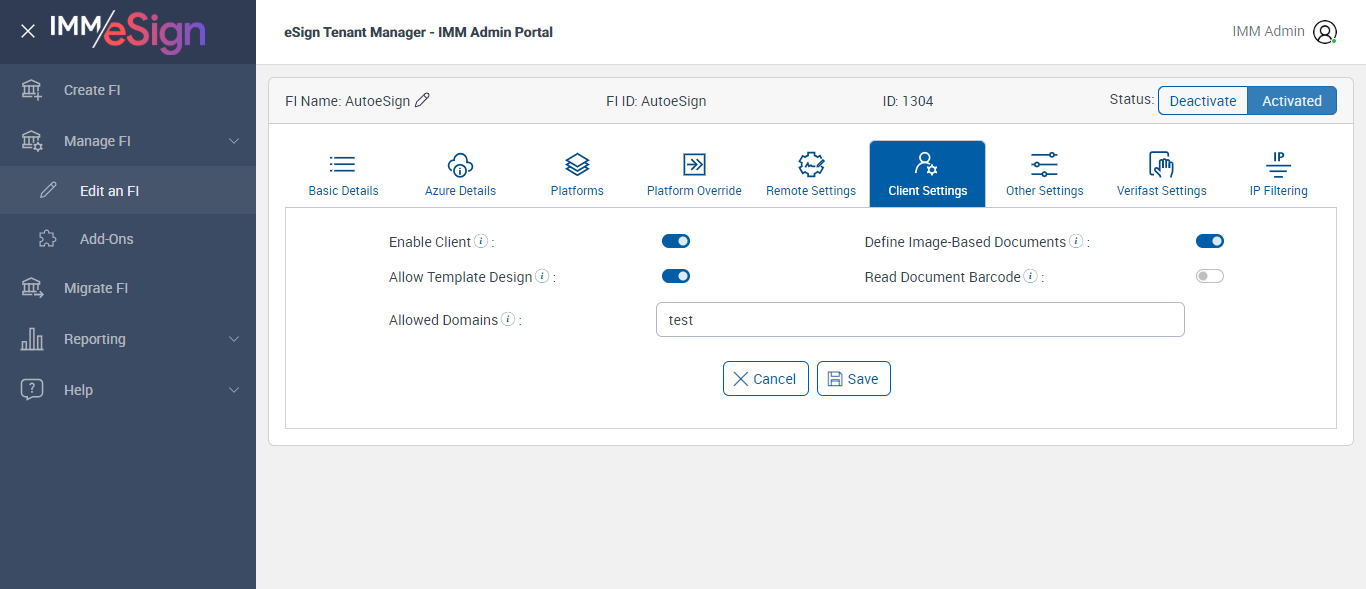Expand the Help menu chevron
This screenshot has height=589, width=1366.
234,390
